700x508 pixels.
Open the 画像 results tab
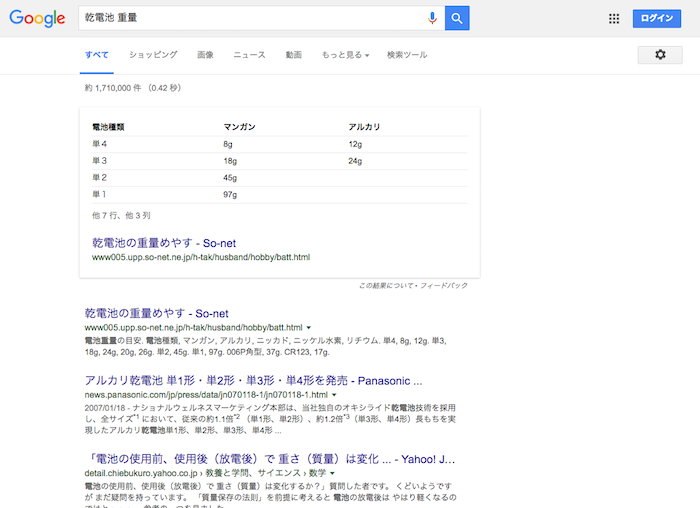coord(205,55)
